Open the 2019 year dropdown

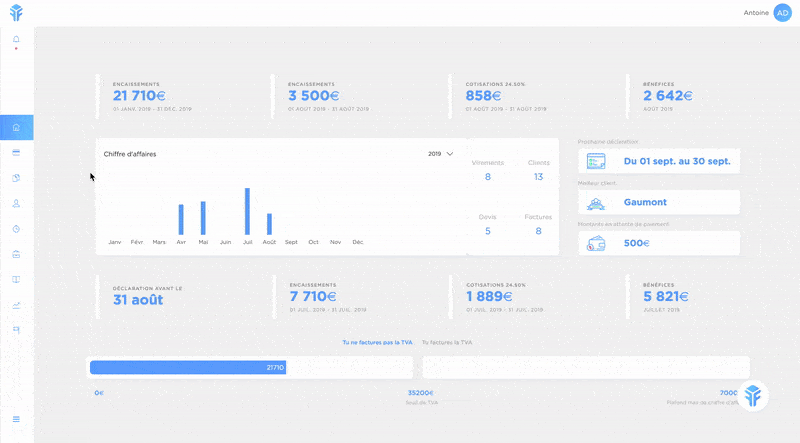click(440, 154)
